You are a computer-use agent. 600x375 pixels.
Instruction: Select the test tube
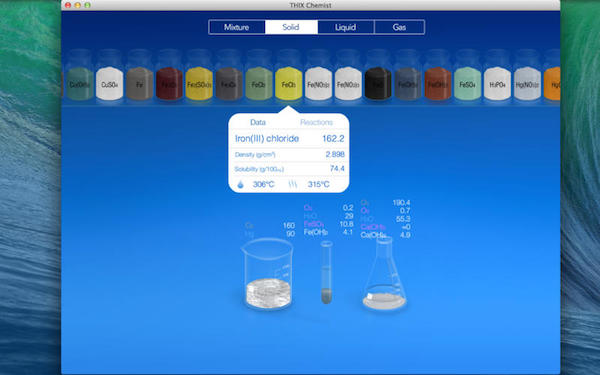(x=326, y=272)
